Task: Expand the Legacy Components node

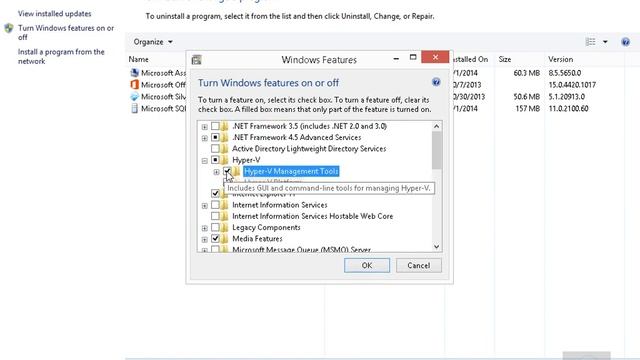Action: (204, 228)
